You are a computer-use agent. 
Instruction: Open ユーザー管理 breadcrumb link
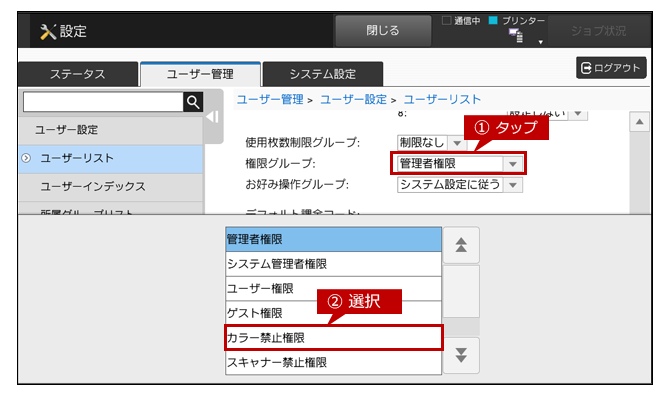click(x=270, y=100)
